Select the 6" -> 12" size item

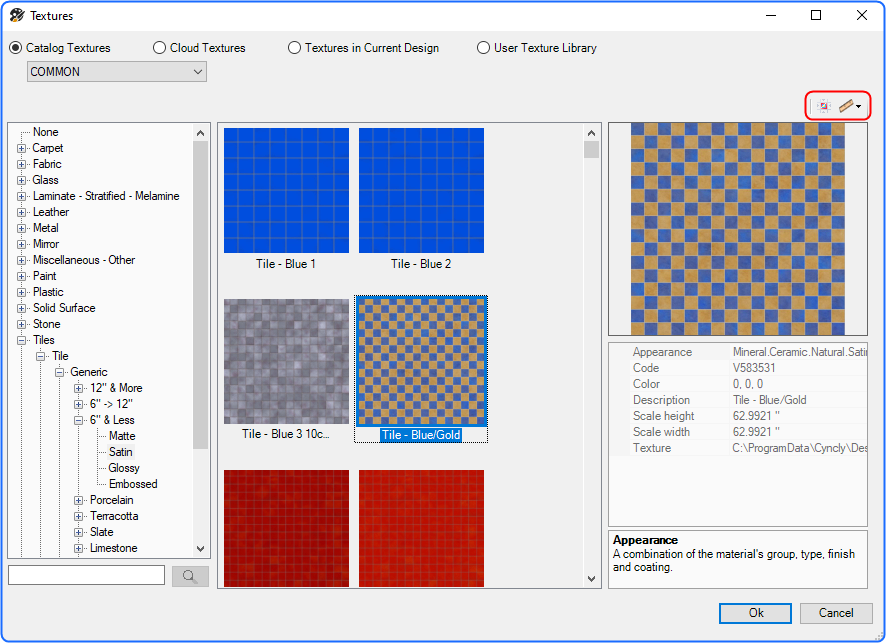tap(111, 404)
